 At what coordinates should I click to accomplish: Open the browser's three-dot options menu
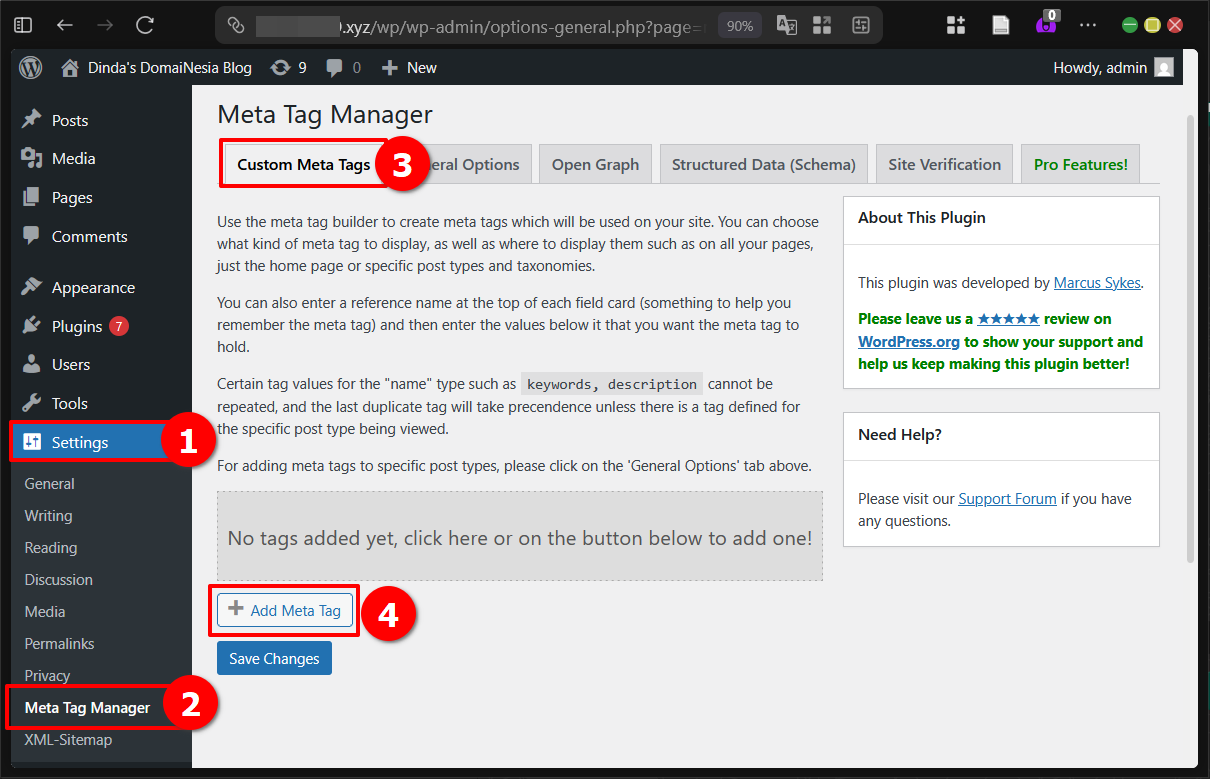(1088, 25)
